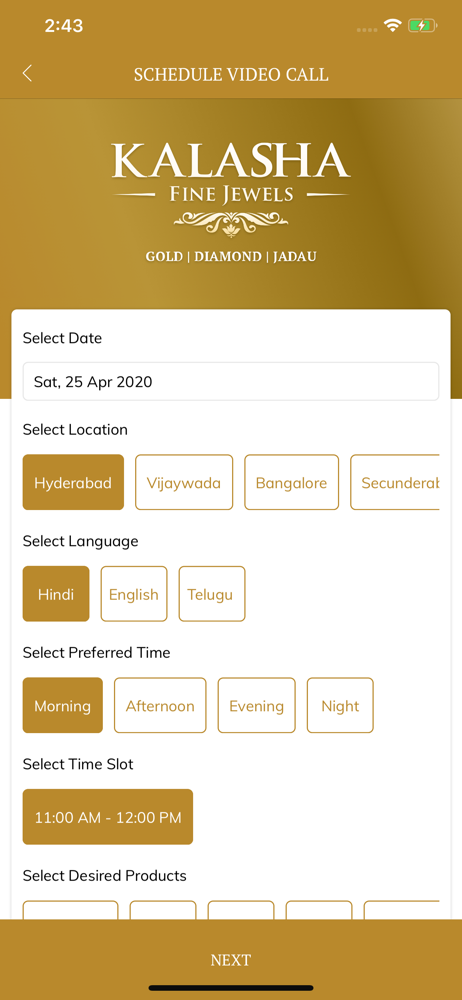Tap the Wi-Fi status icon
This screenshot has height=1000, width=462.
392,26
